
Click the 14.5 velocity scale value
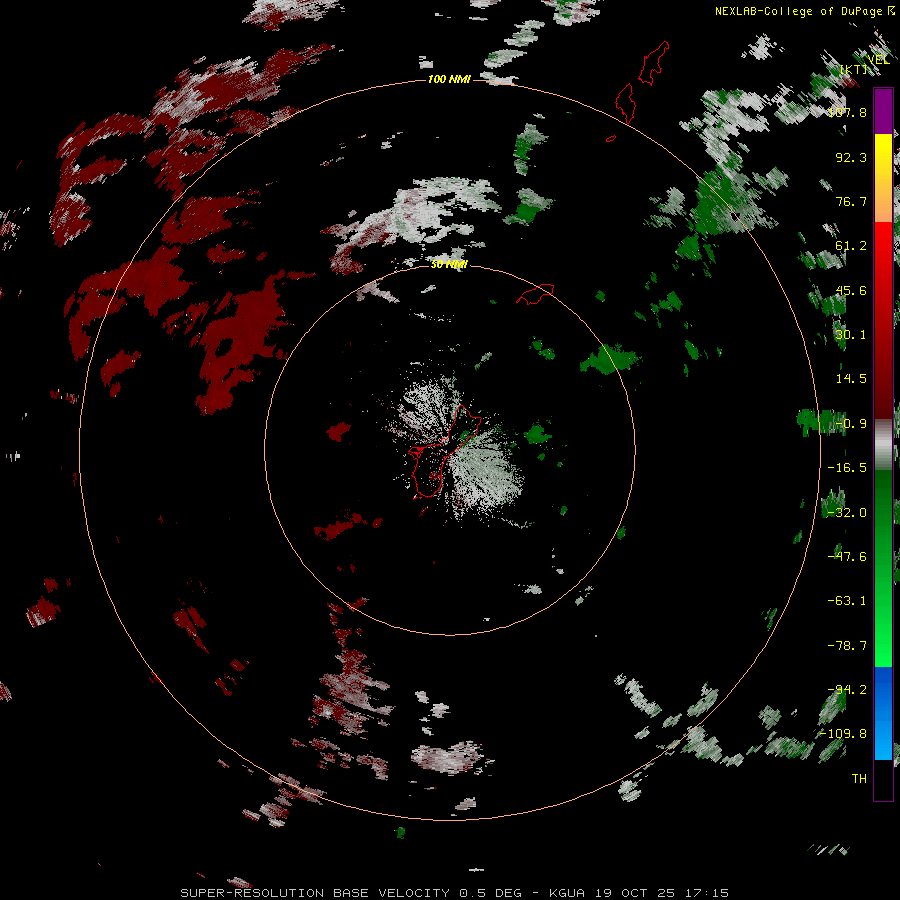tap(851, 379)
